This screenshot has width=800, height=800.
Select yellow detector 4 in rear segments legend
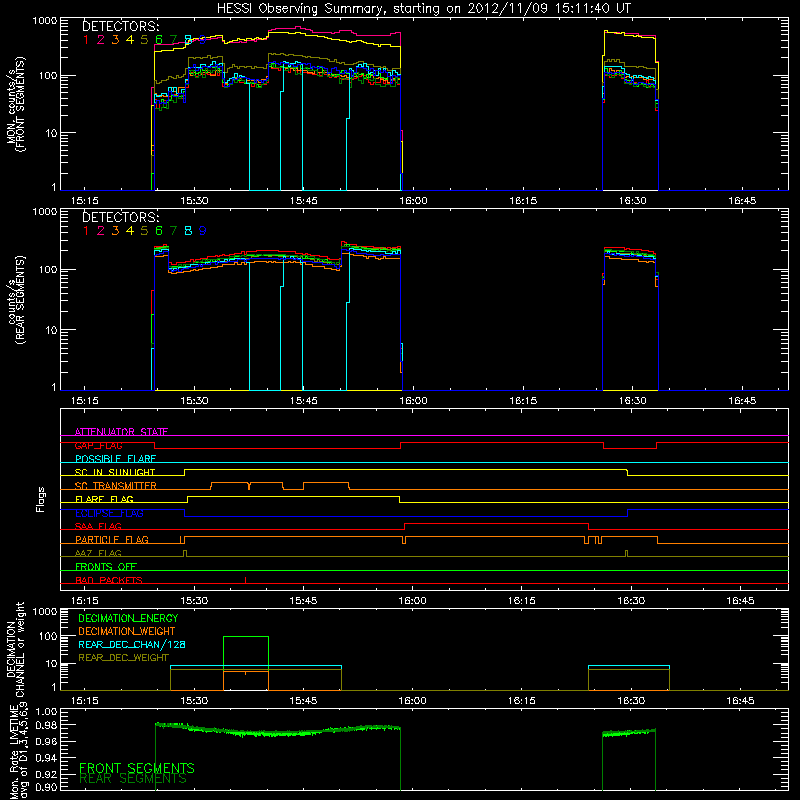[130, 231]
